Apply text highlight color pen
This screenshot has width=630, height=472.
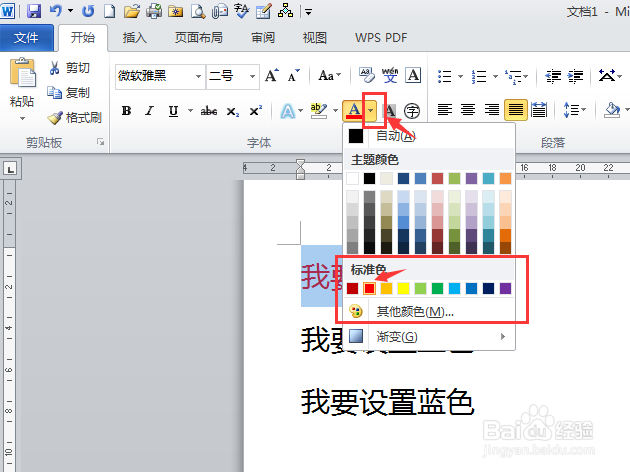(319, 110)
